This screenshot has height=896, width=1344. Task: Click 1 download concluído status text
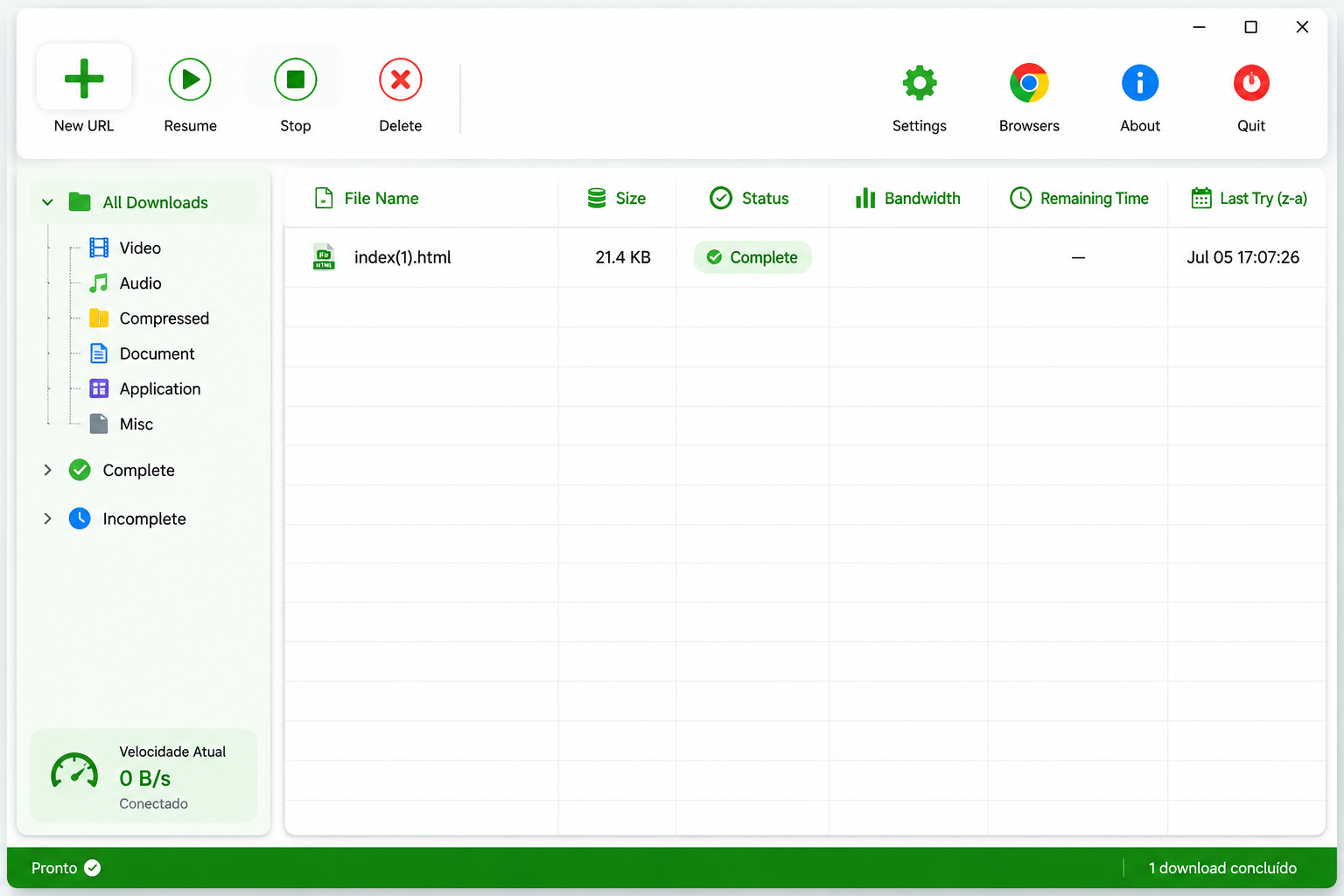pos(1222,868)
